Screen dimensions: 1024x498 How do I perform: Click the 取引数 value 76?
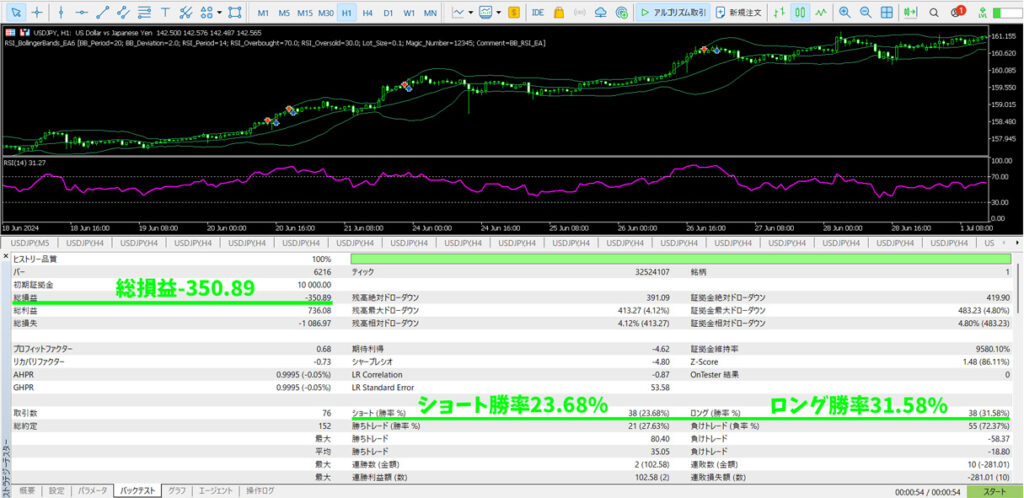point(327,414)
